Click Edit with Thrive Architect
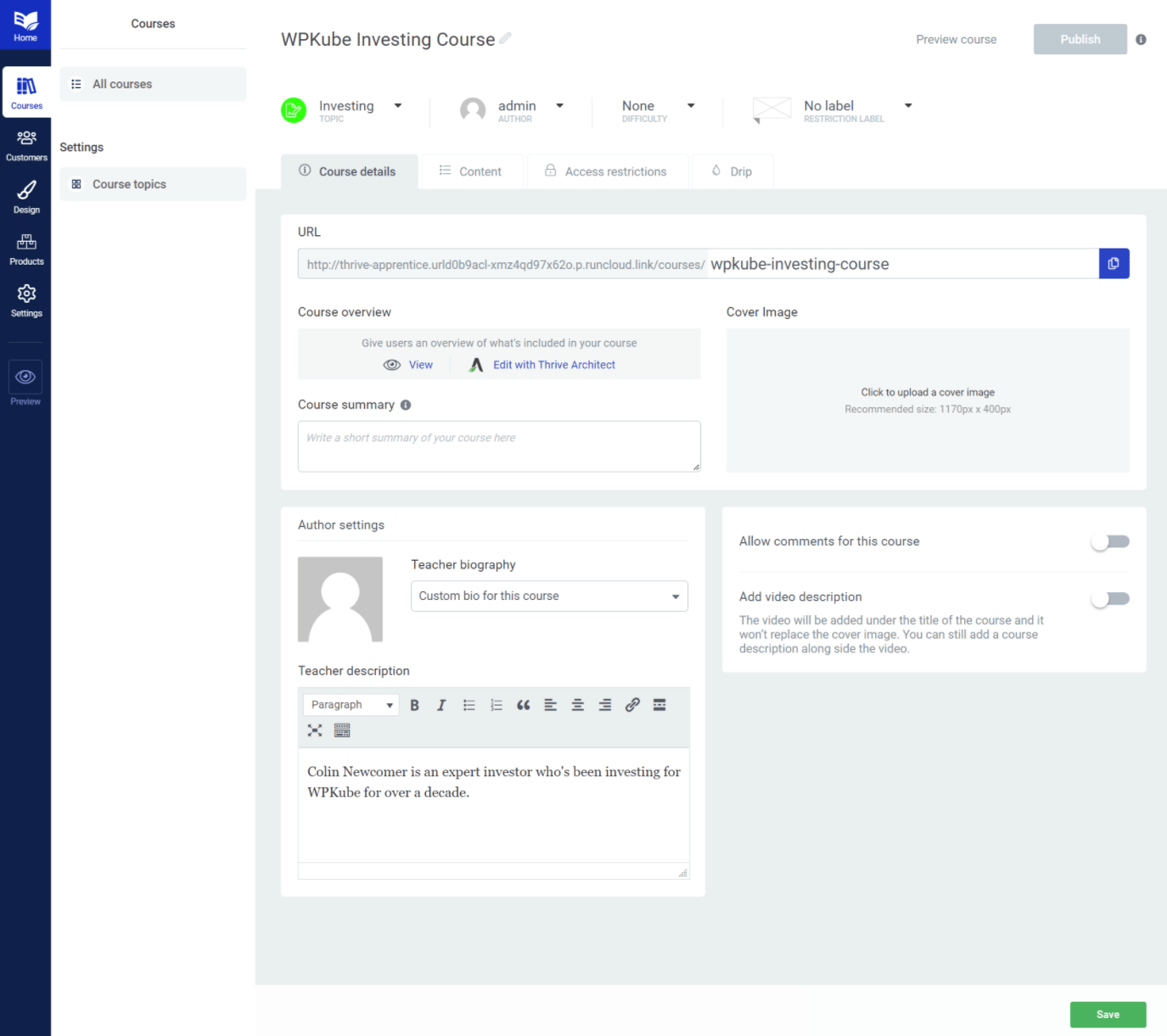Screen dimensions: 1167x1036 click(x=554, y=365)
